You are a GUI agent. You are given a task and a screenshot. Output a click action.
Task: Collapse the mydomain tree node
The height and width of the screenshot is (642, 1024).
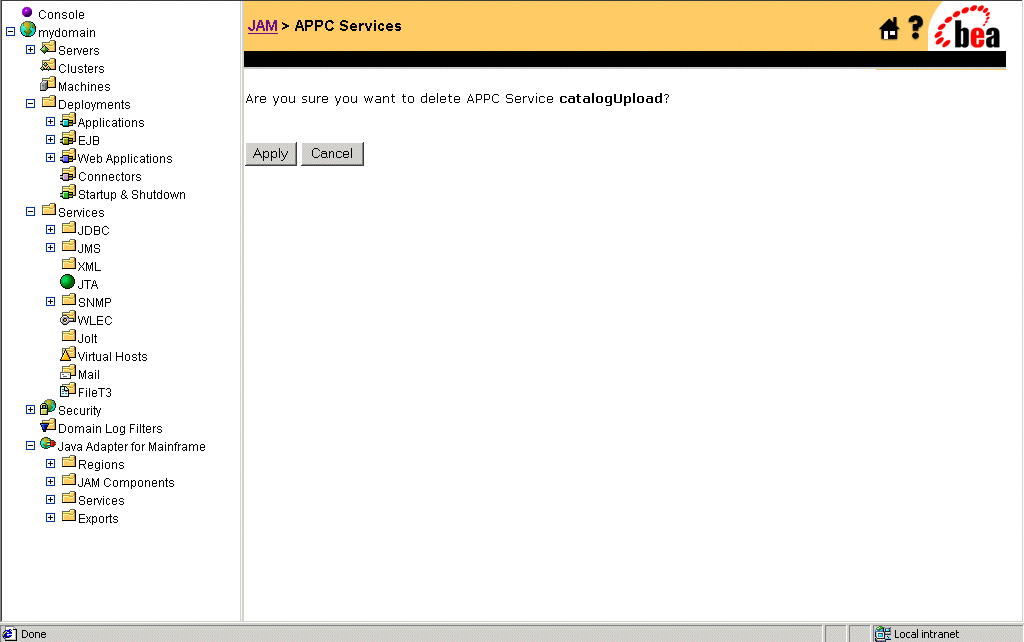(x=10, y=31)
